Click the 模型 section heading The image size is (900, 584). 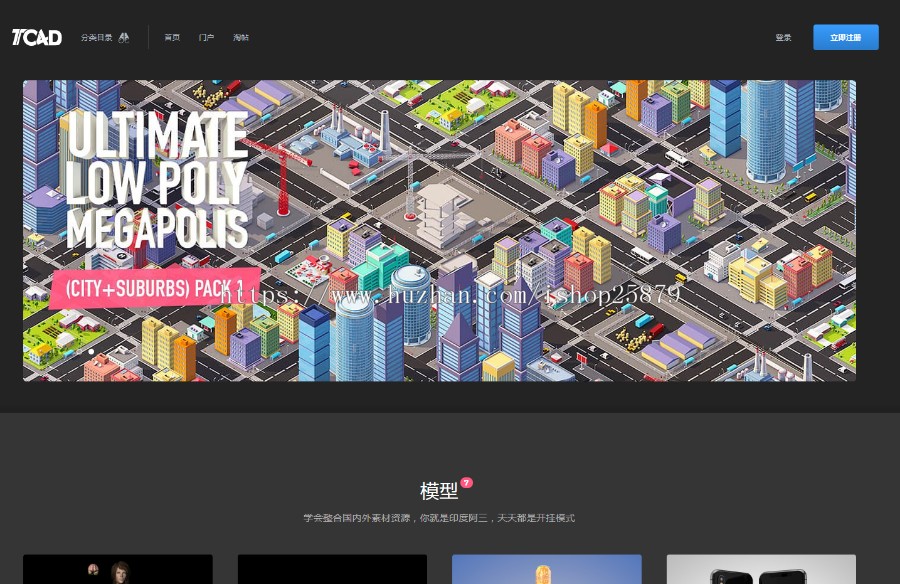pyautogui.click(x=439, y=491)
